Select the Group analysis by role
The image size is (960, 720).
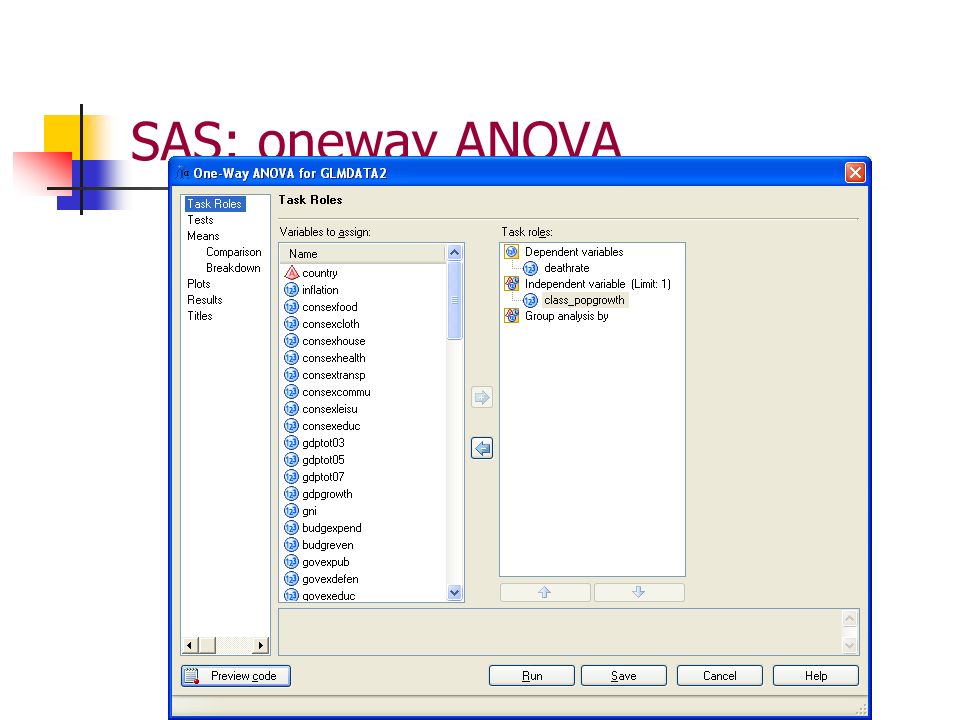[567, 316]
